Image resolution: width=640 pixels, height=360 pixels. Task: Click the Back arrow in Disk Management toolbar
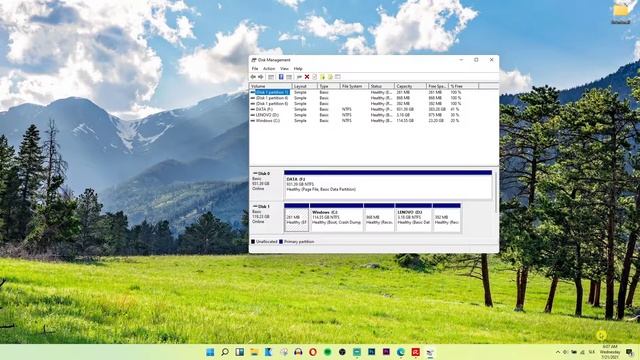click(x=253, y=77)
